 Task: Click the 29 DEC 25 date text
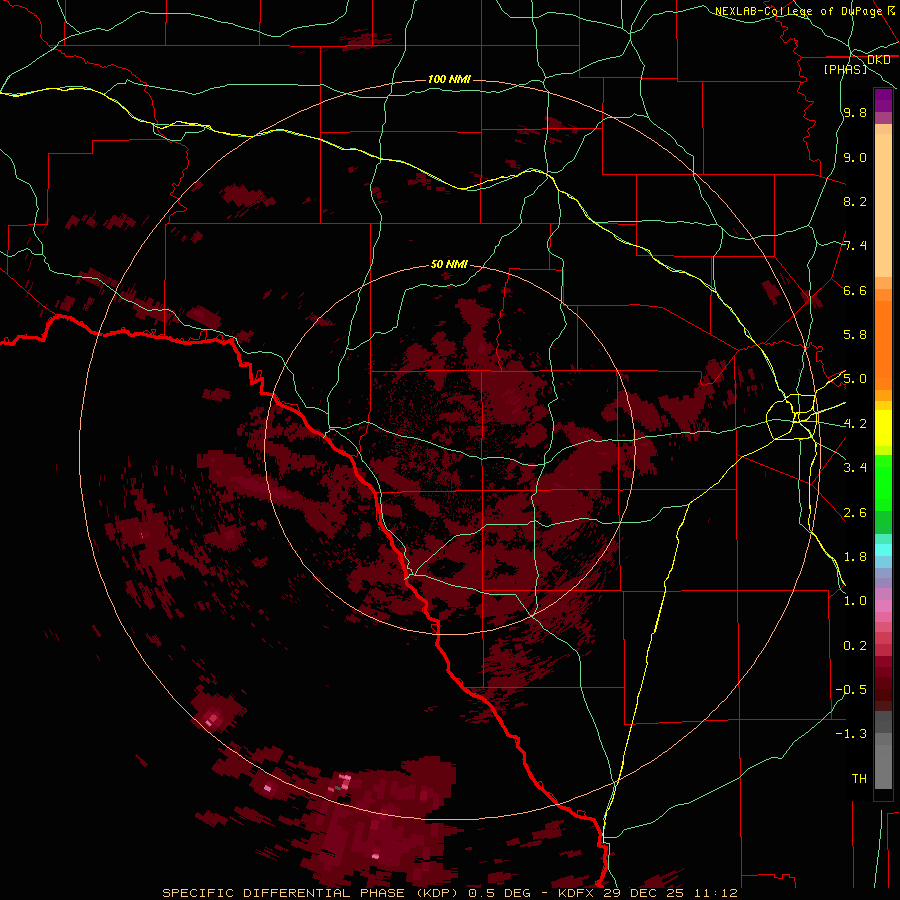(644, 893)
